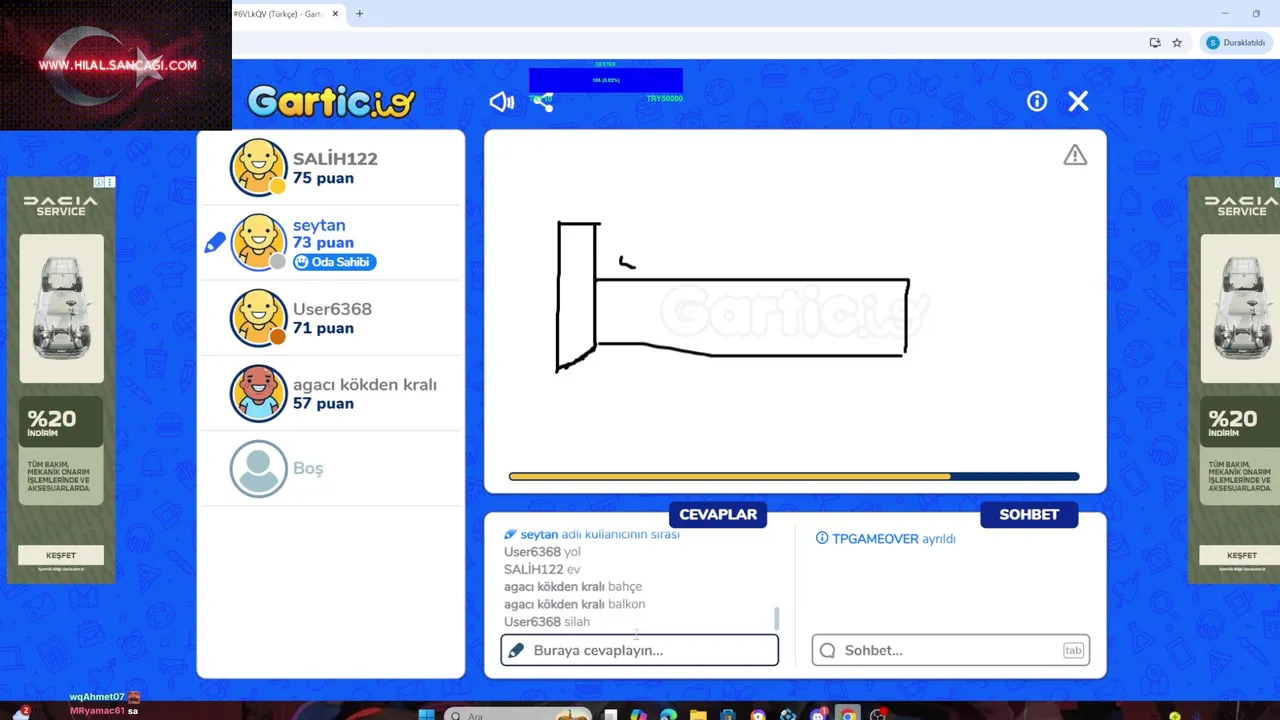Close the Gartic browser tab
Screen dimensions: 1280x720
click(335, 14)
